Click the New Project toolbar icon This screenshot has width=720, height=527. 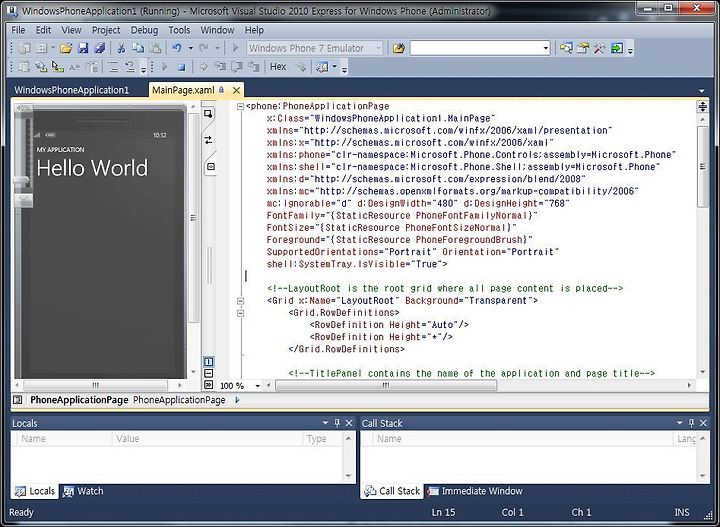(25, 48)
